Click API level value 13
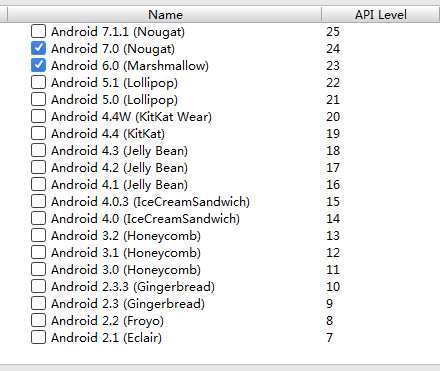 [x=333, y=236]
